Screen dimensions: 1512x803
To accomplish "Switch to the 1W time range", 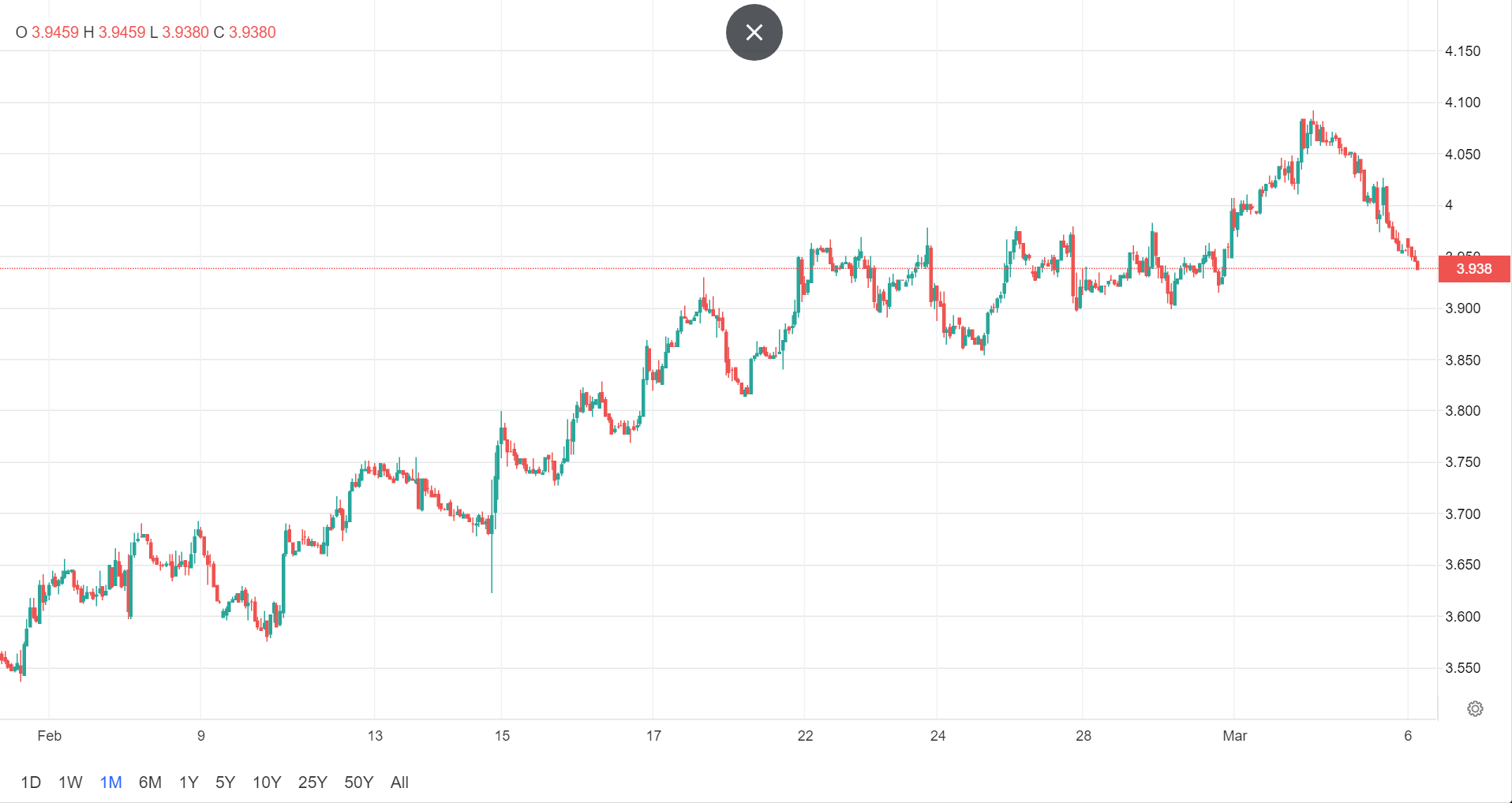I will coord(70,782).
